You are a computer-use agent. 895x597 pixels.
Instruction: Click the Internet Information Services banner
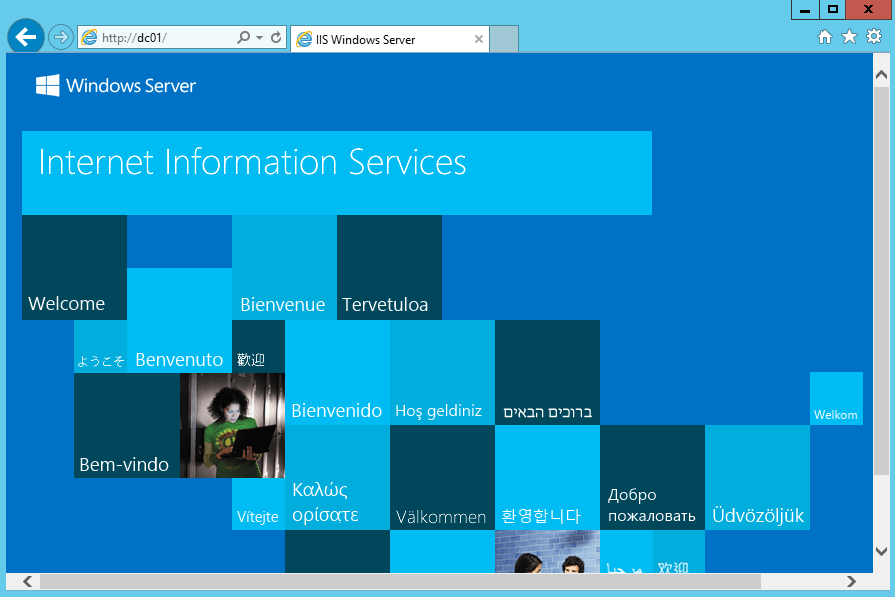click(x=337, y=173)
